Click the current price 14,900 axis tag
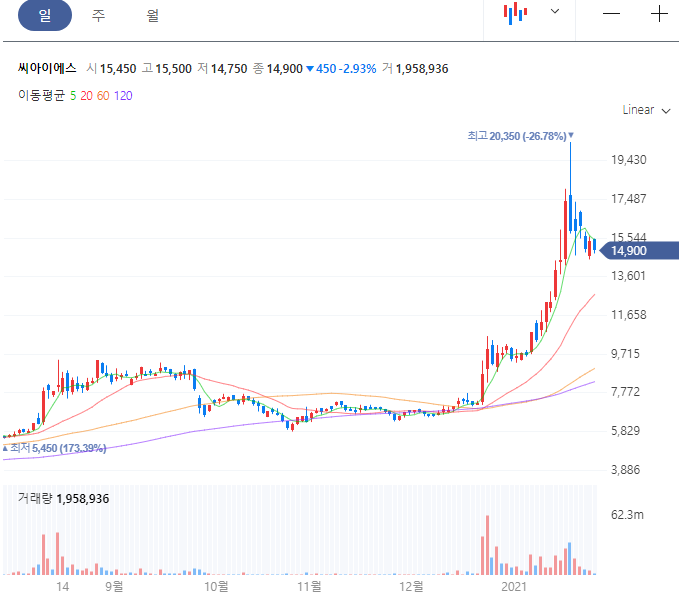 [x=639, y=250]
